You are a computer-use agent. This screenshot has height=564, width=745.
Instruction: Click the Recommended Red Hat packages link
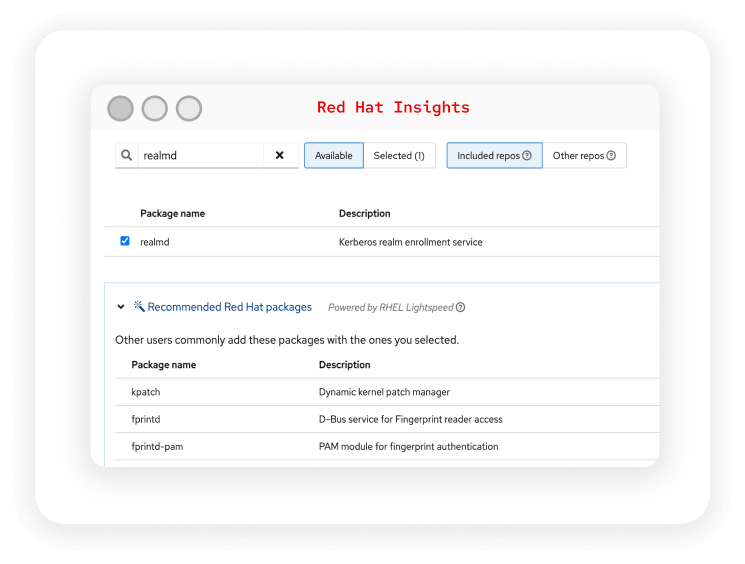[x=230, y=308]
